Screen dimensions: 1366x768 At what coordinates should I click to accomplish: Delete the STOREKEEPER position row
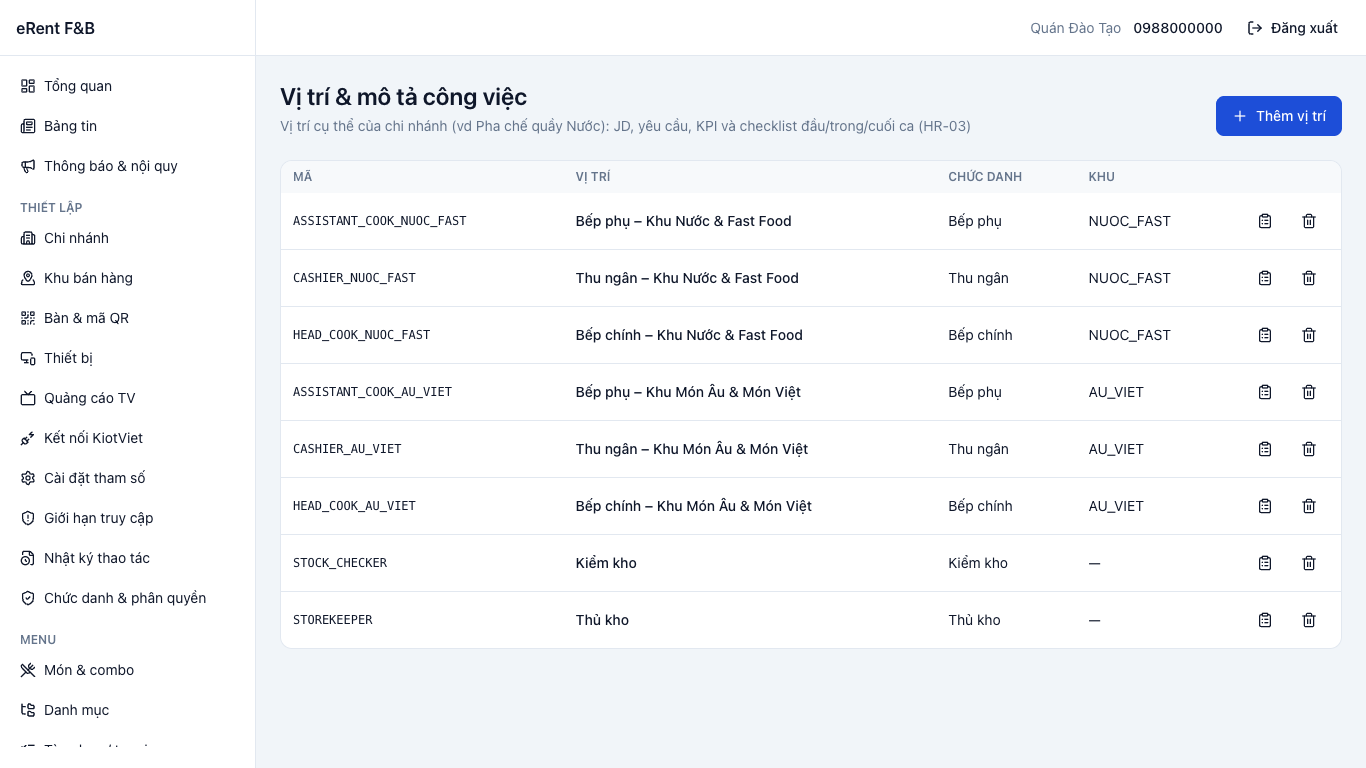tap(1309, 620)
